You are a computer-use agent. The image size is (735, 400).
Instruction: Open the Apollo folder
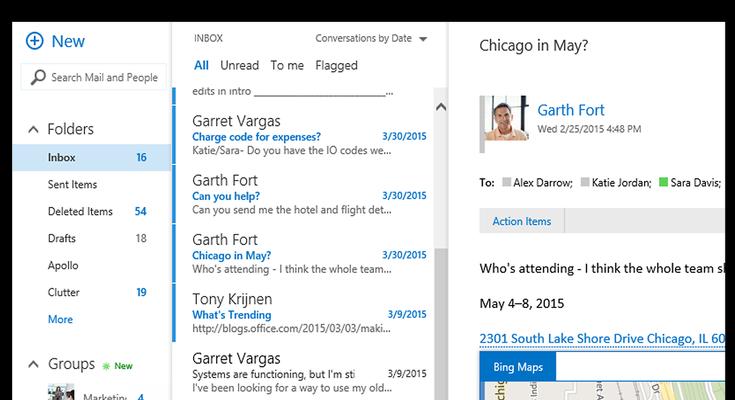pos(63,265)
